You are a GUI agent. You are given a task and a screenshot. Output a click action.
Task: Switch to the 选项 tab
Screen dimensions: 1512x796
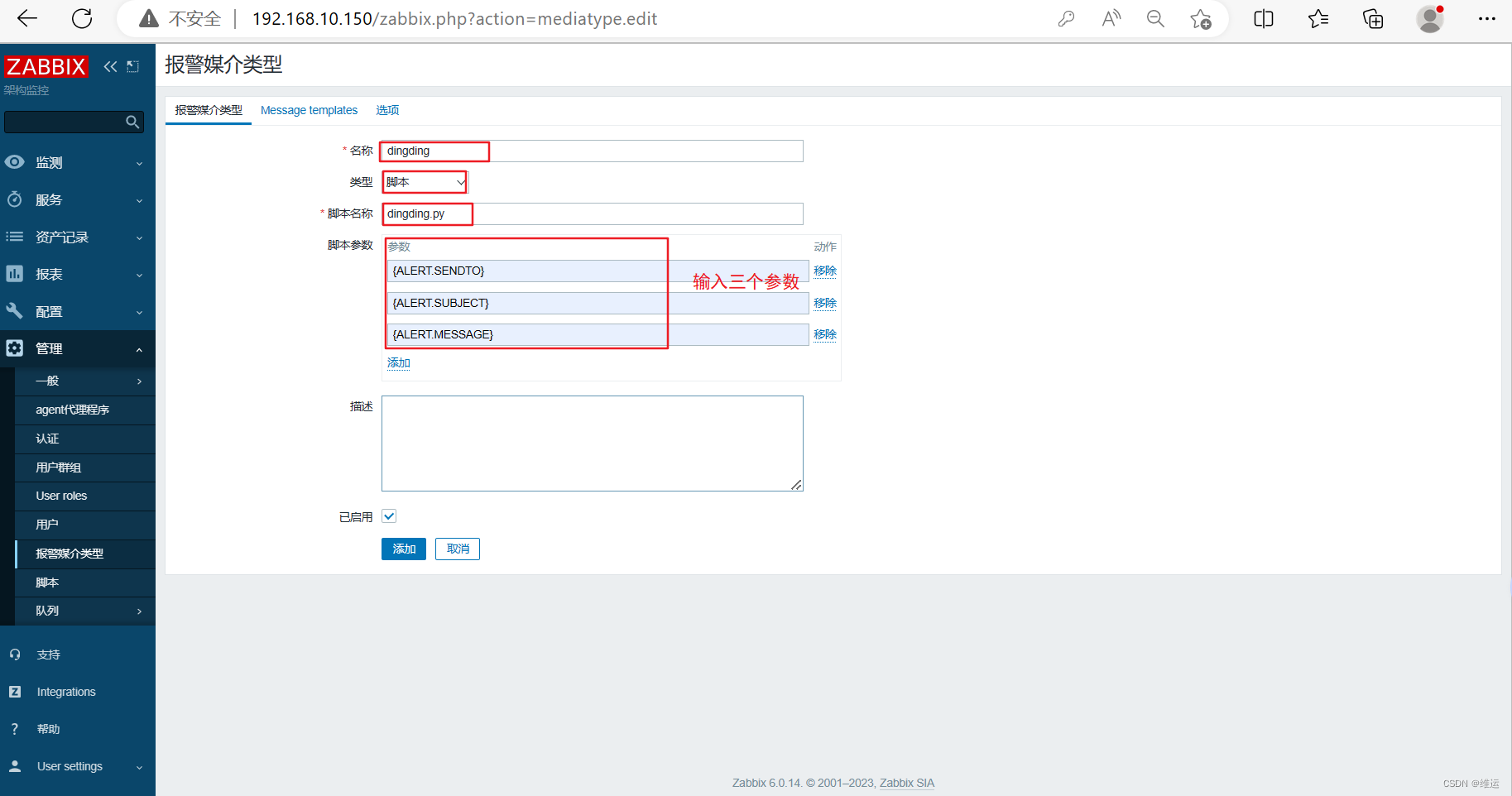click(387, 110)
